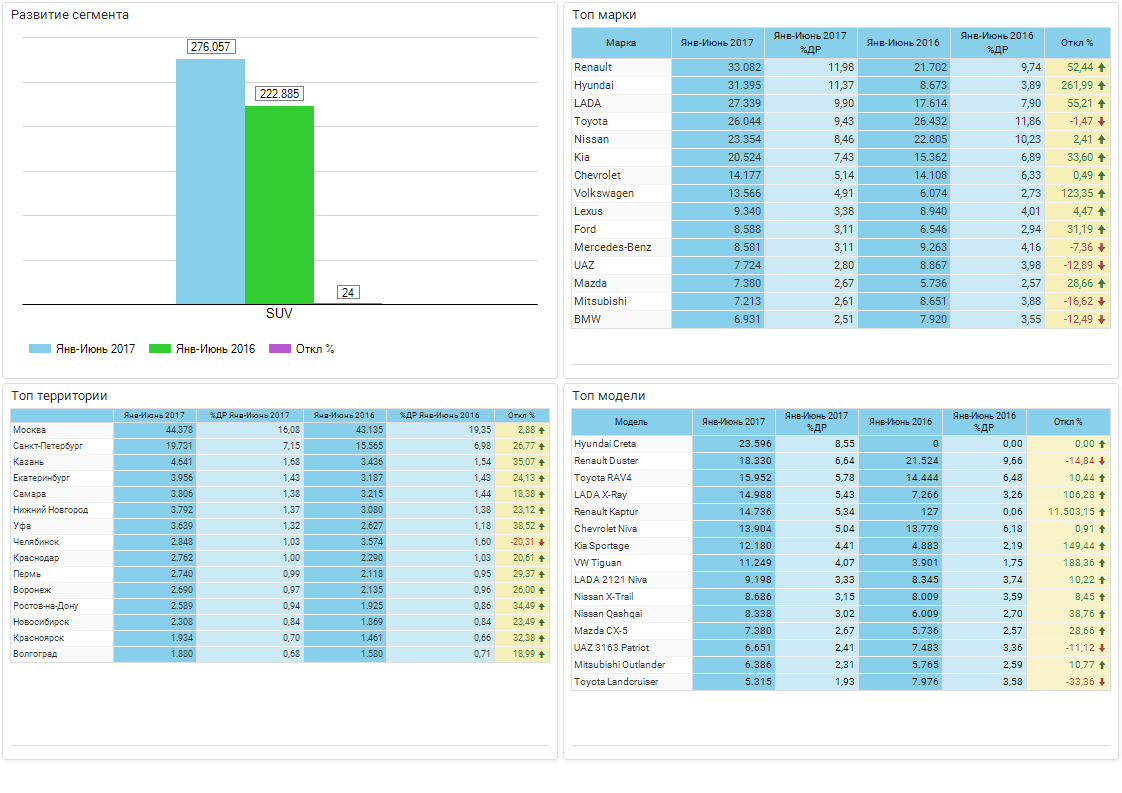The image size is (1122, 793).
Task: Sort Топ модели by Модель header
Action: (x=631, y=422)
